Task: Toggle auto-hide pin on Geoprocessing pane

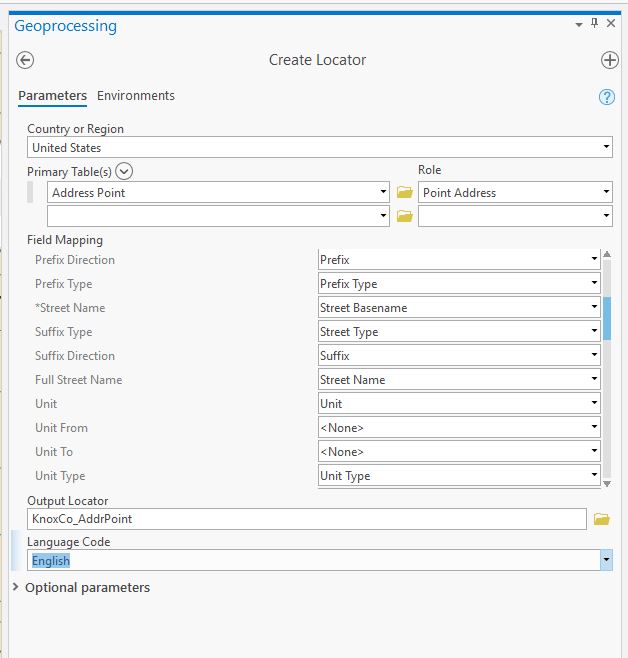Action: 594,24
